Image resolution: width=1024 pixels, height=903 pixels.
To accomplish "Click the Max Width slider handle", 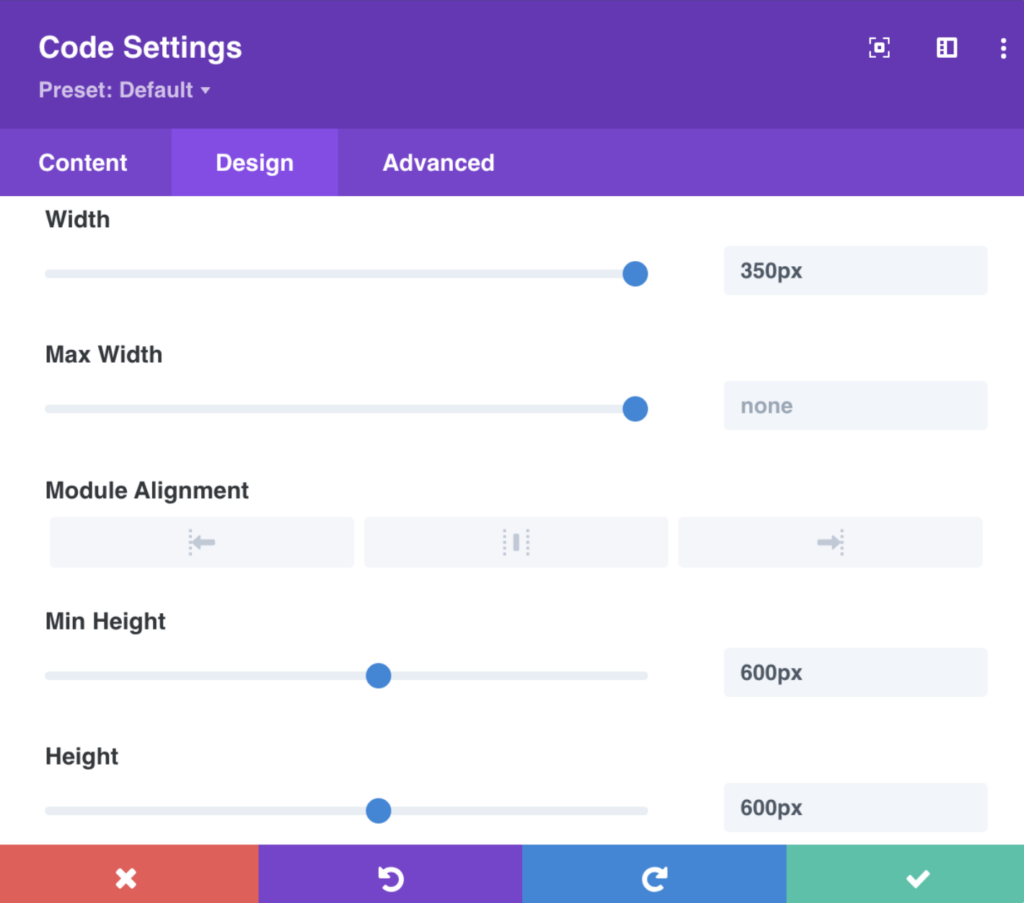I will (635, 409).
